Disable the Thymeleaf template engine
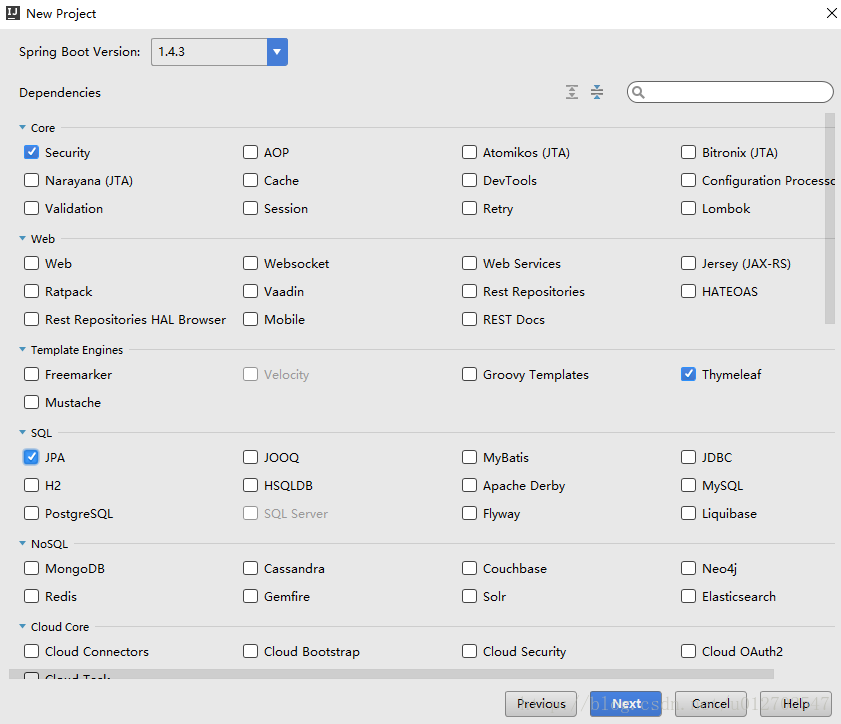 point(689,374)
